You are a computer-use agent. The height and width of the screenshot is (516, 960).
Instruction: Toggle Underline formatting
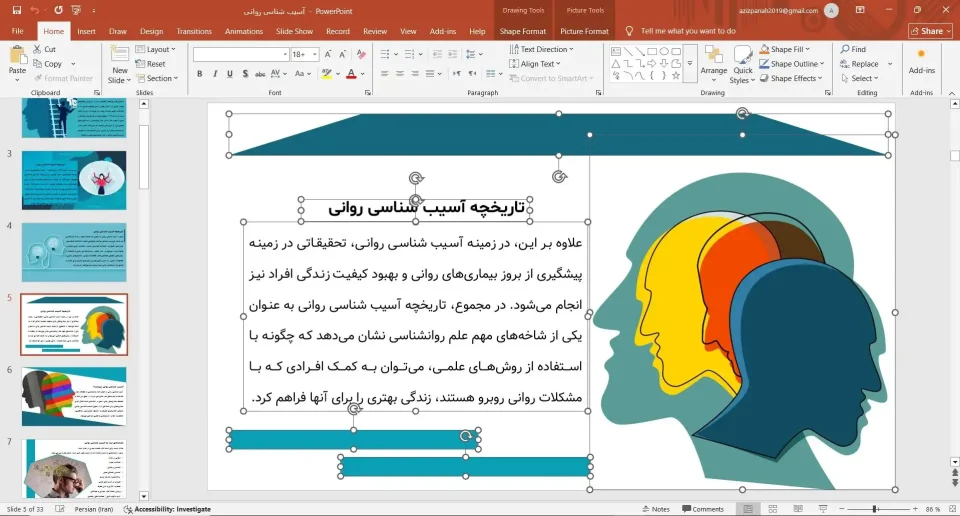(x=230, y=73)
